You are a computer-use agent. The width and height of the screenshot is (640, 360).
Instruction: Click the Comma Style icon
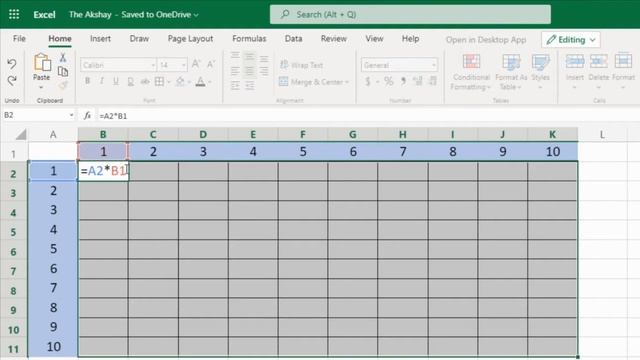[x=403, y=82]
